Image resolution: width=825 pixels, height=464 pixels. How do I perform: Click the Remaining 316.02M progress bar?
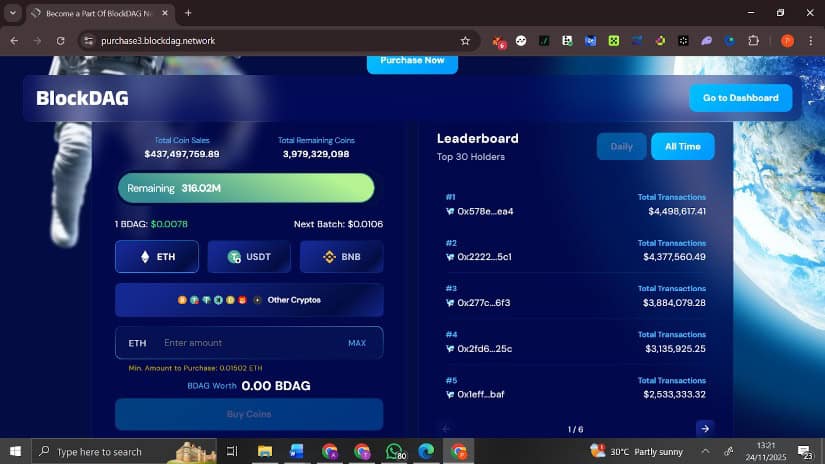(245, 188)
